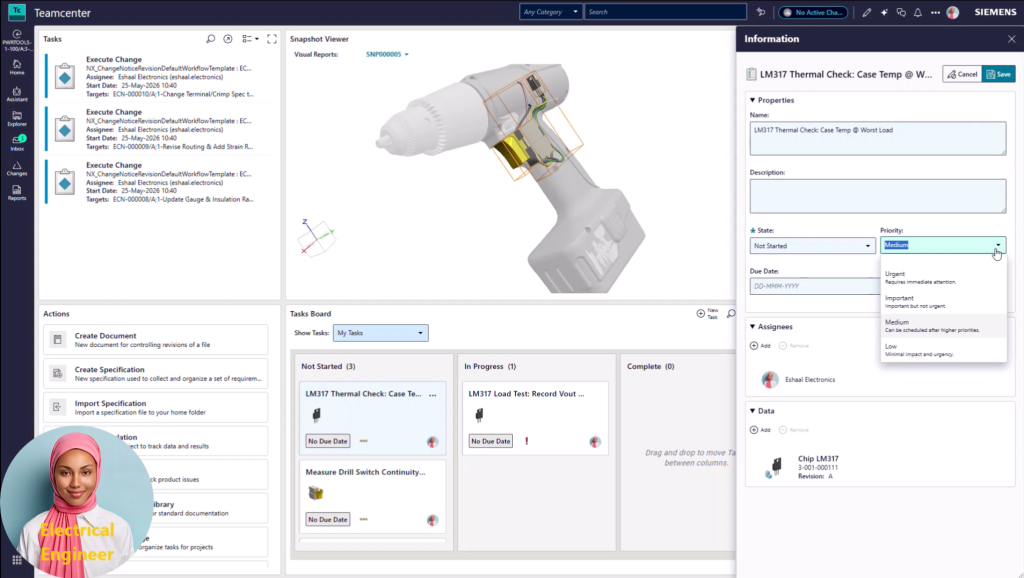Image resolution: width=1024 pixels, height=578 pixels.
Task: Open Tasks panel view mode dropdown
Action: [x=250, y=39]
